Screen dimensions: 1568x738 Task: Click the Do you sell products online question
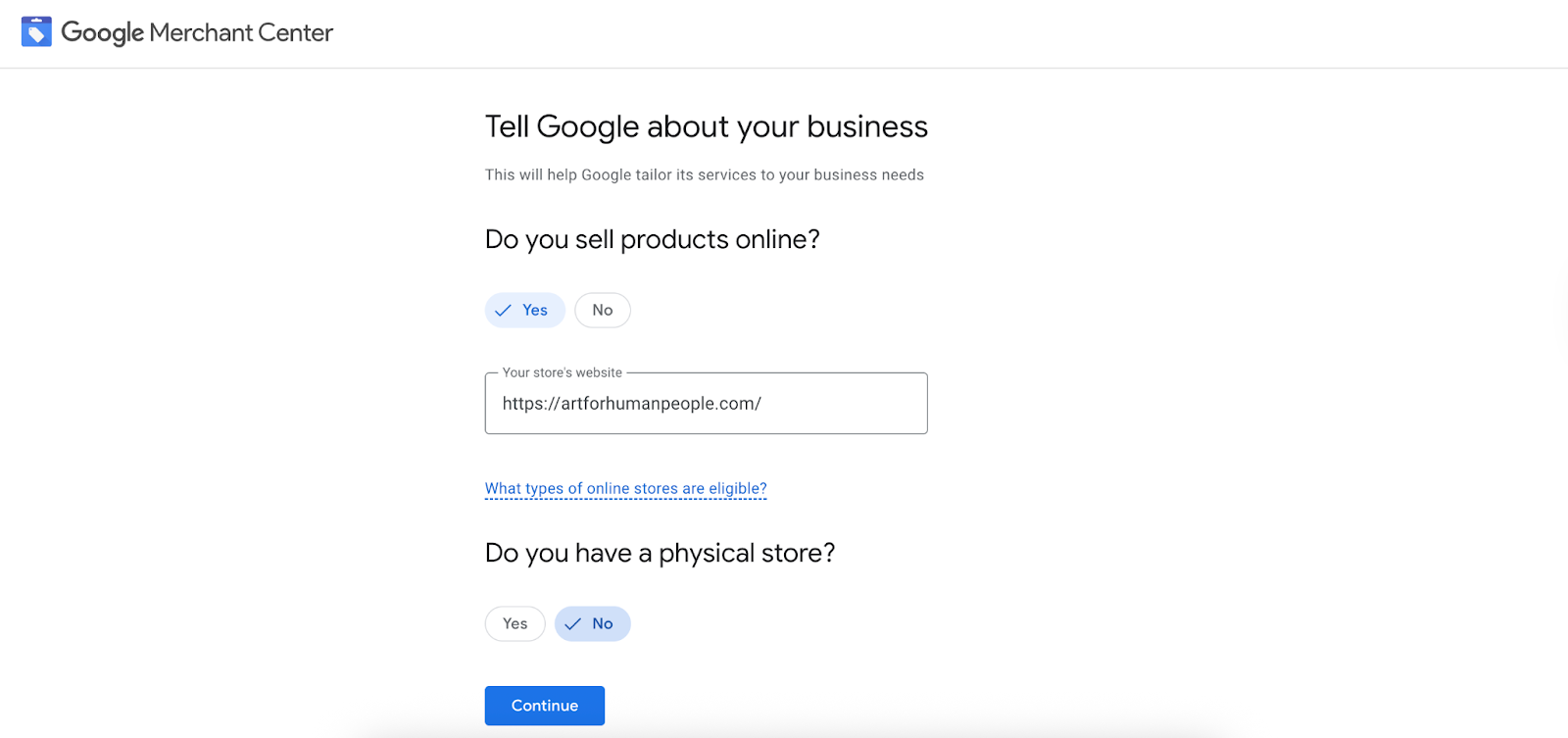coord(652,238)
